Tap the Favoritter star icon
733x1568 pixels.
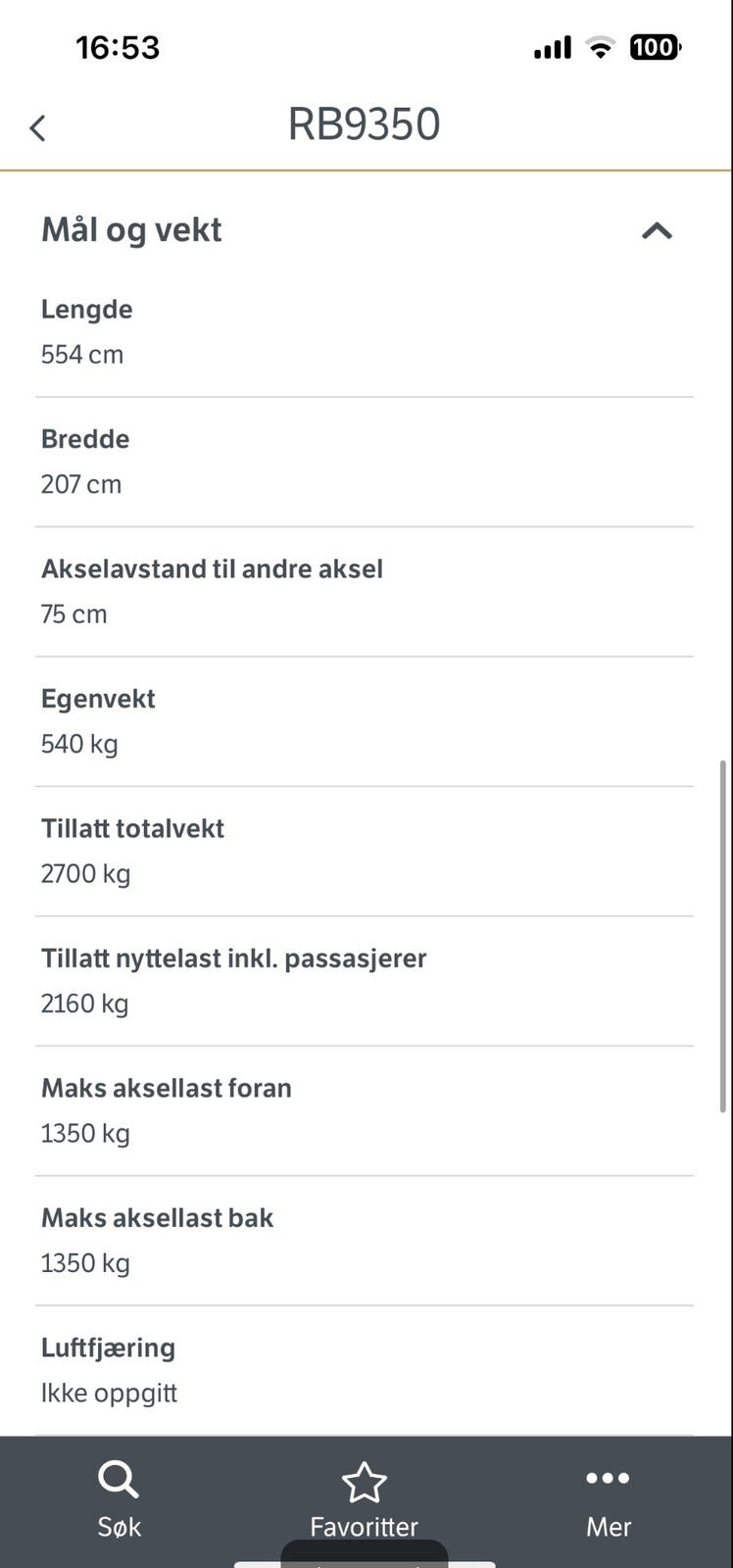(364, 1482)
